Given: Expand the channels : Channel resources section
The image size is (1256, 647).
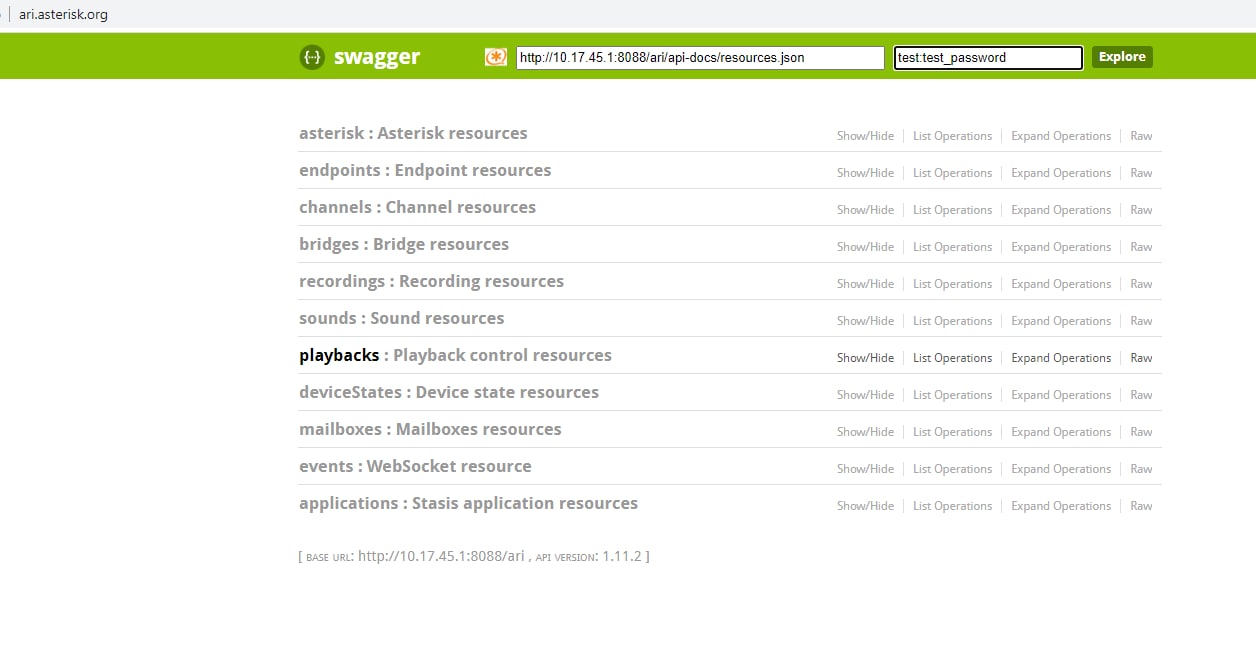Looking at the screenshot, I should pyautogui.click(x=417, y=207).
